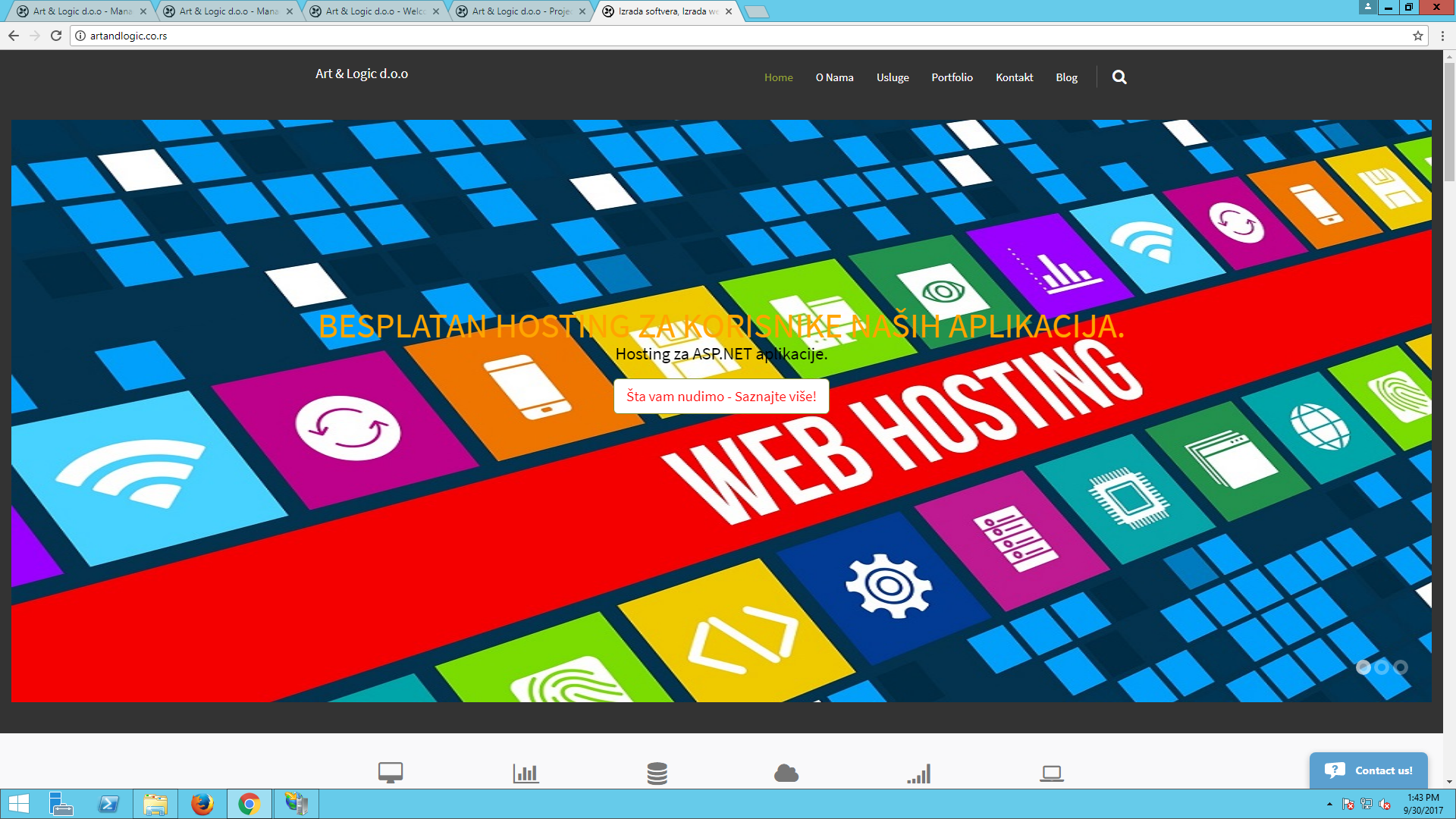Click the 'Art & Logic d.o.o' site logo
The height and width of the screenshot is (819, 1456).
click(x=362, y=74)
